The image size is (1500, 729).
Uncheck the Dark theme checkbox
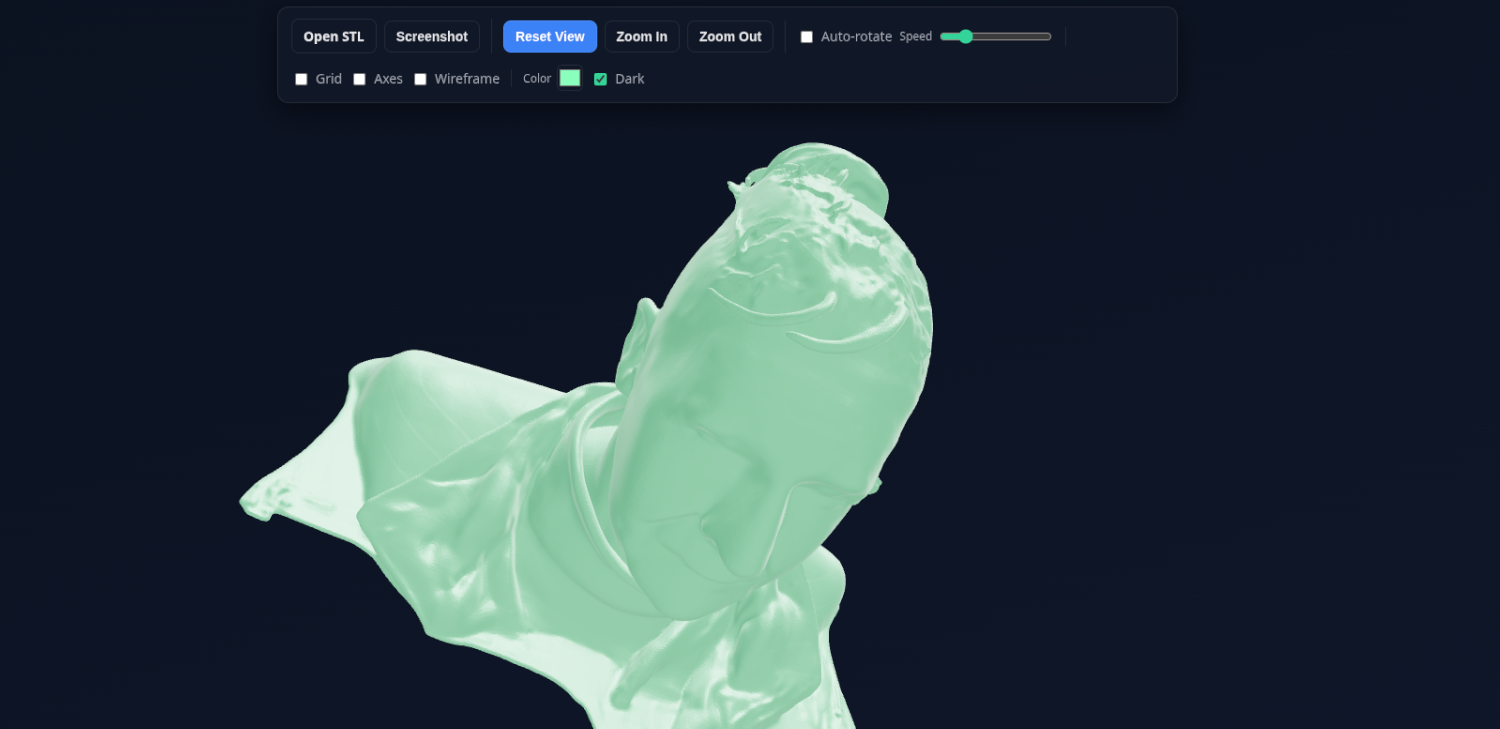coord(600,78)
